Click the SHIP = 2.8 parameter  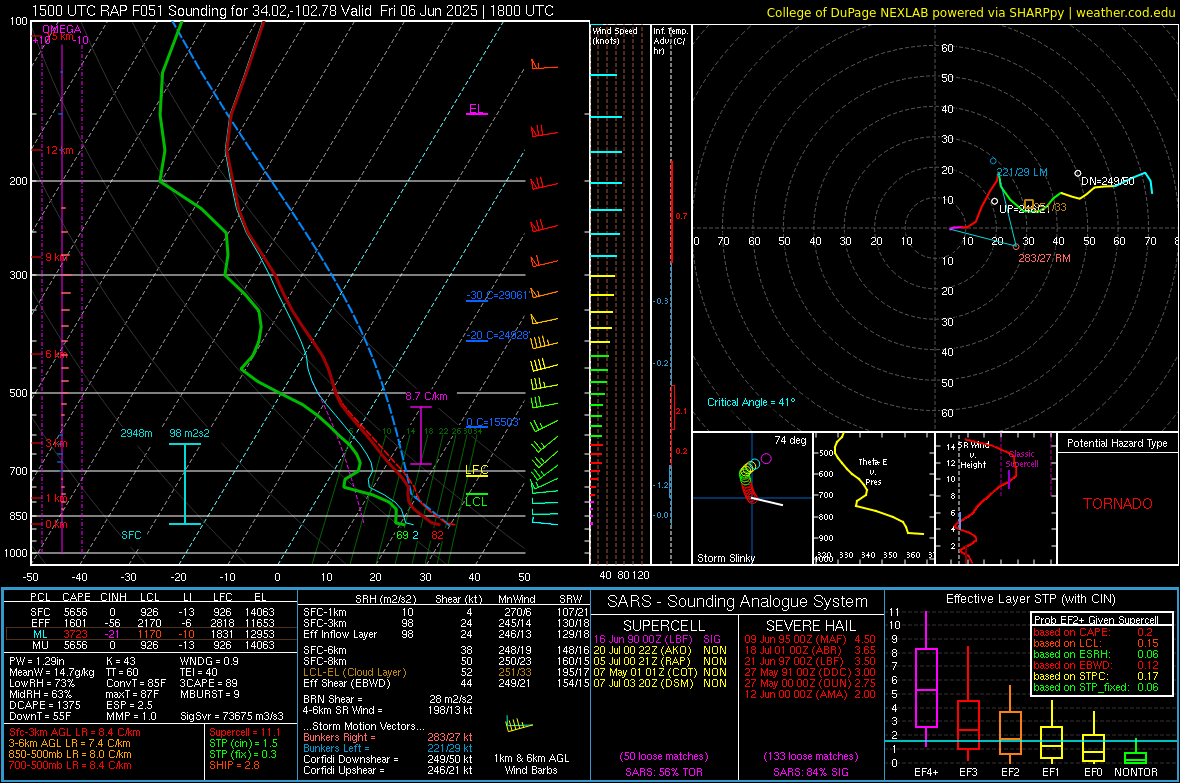click(x=234, y=765)
